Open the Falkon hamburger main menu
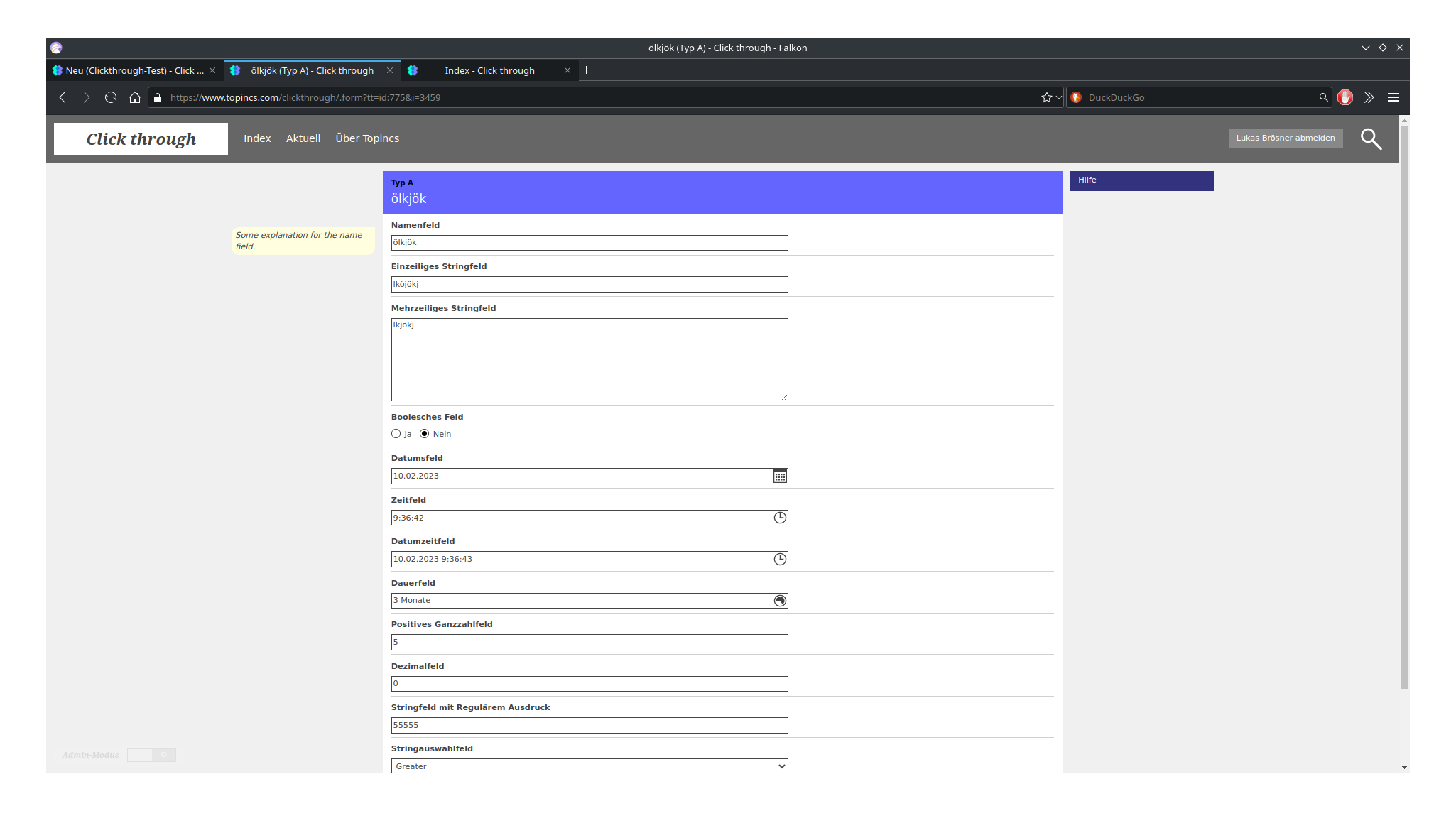 click(x=1393, y=98)
